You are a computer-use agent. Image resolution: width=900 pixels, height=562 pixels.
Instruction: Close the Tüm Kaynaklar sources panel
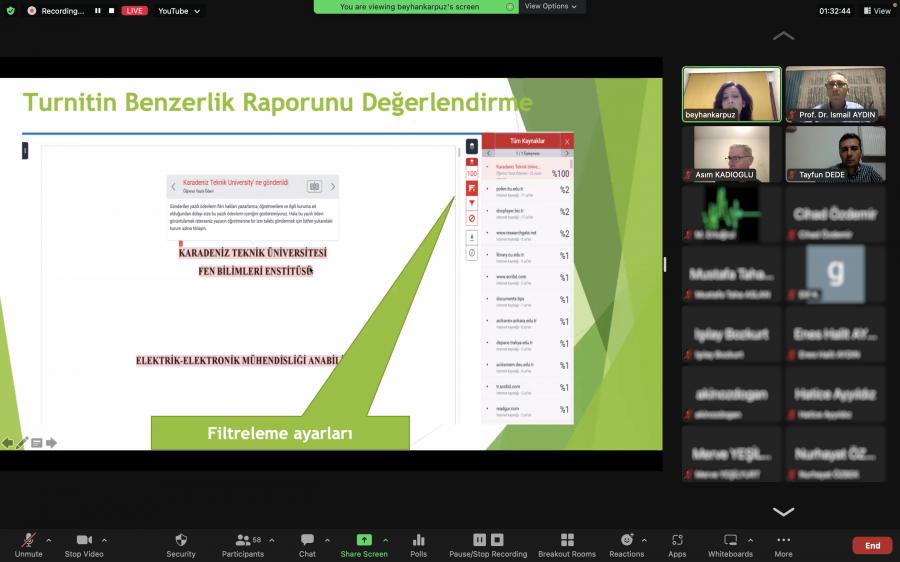coord(567,141)
